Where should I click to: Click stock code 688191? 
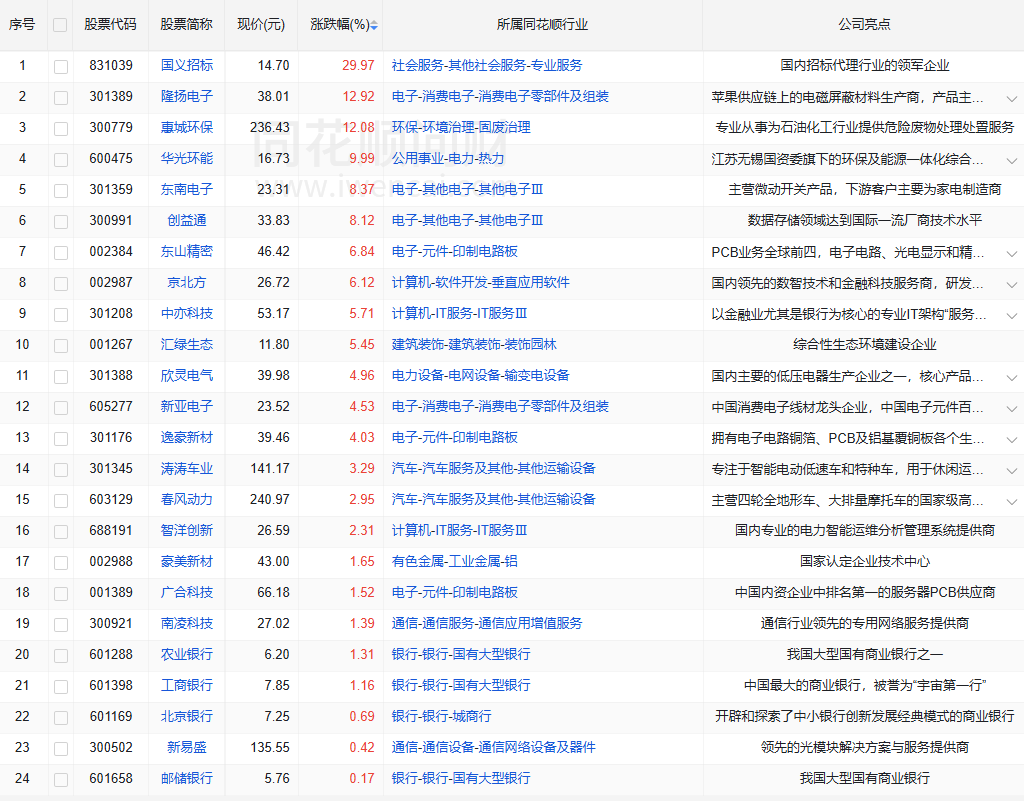point(111,530)
